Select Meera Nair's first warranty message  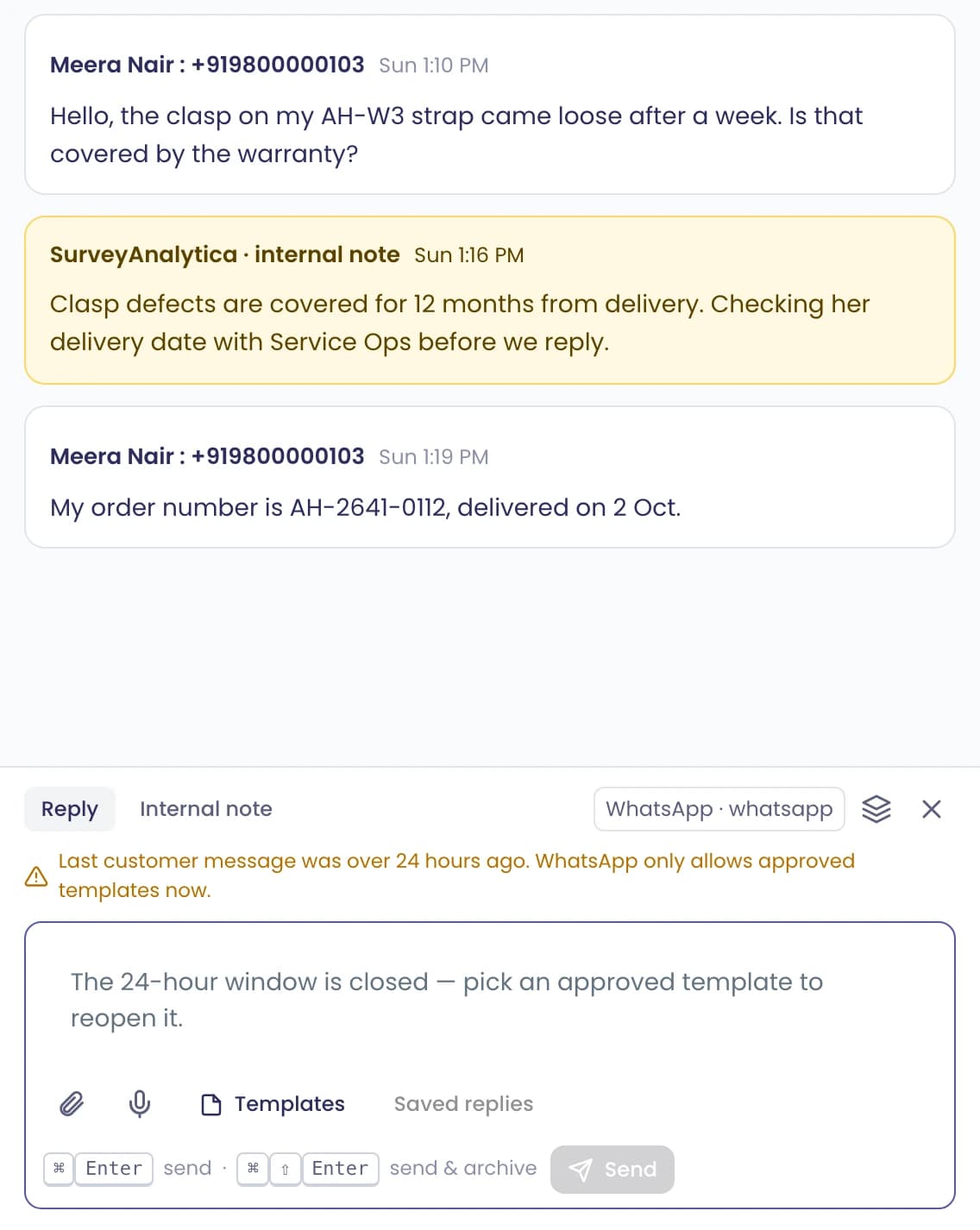[490, 104]
